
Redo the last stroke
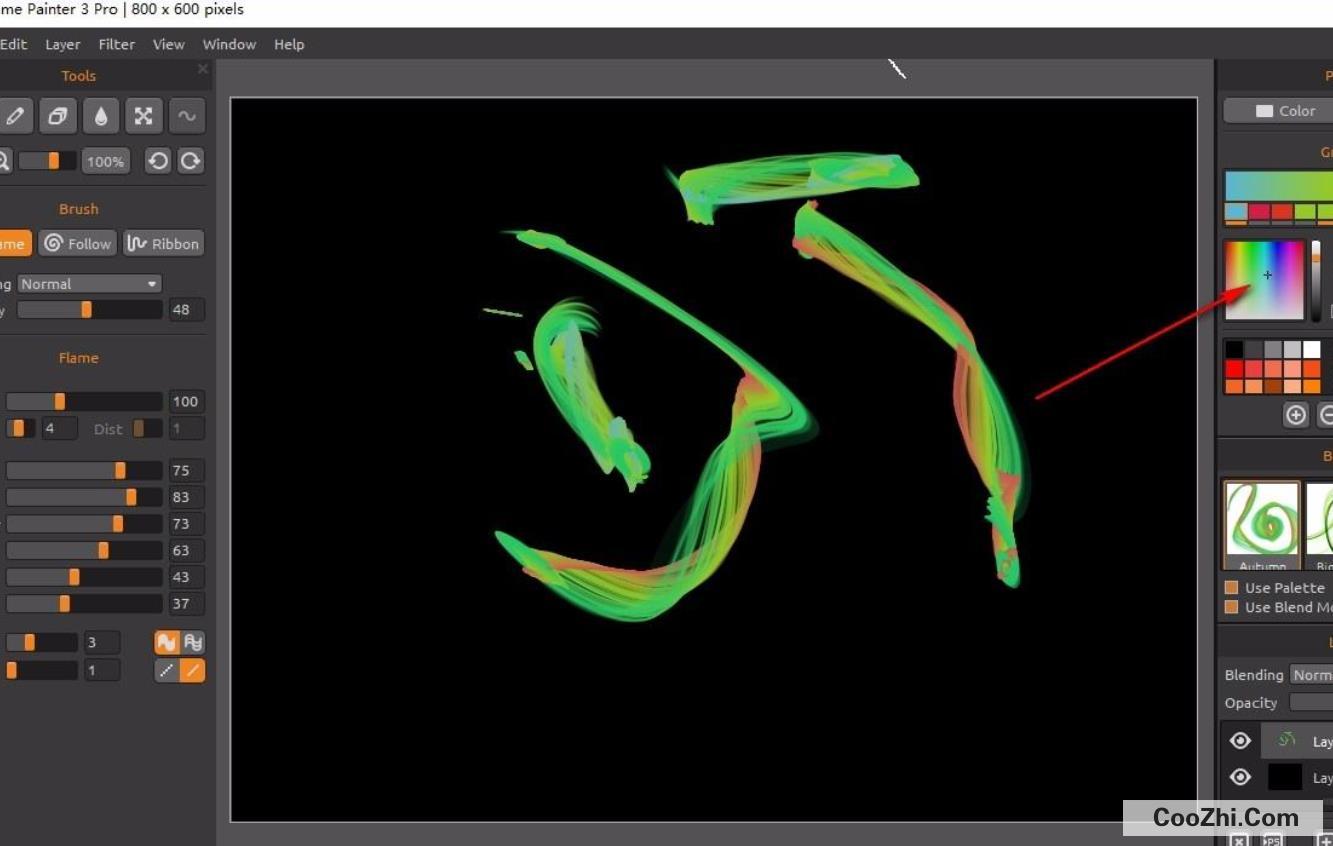pyautogui.click(x=191, y=161)
